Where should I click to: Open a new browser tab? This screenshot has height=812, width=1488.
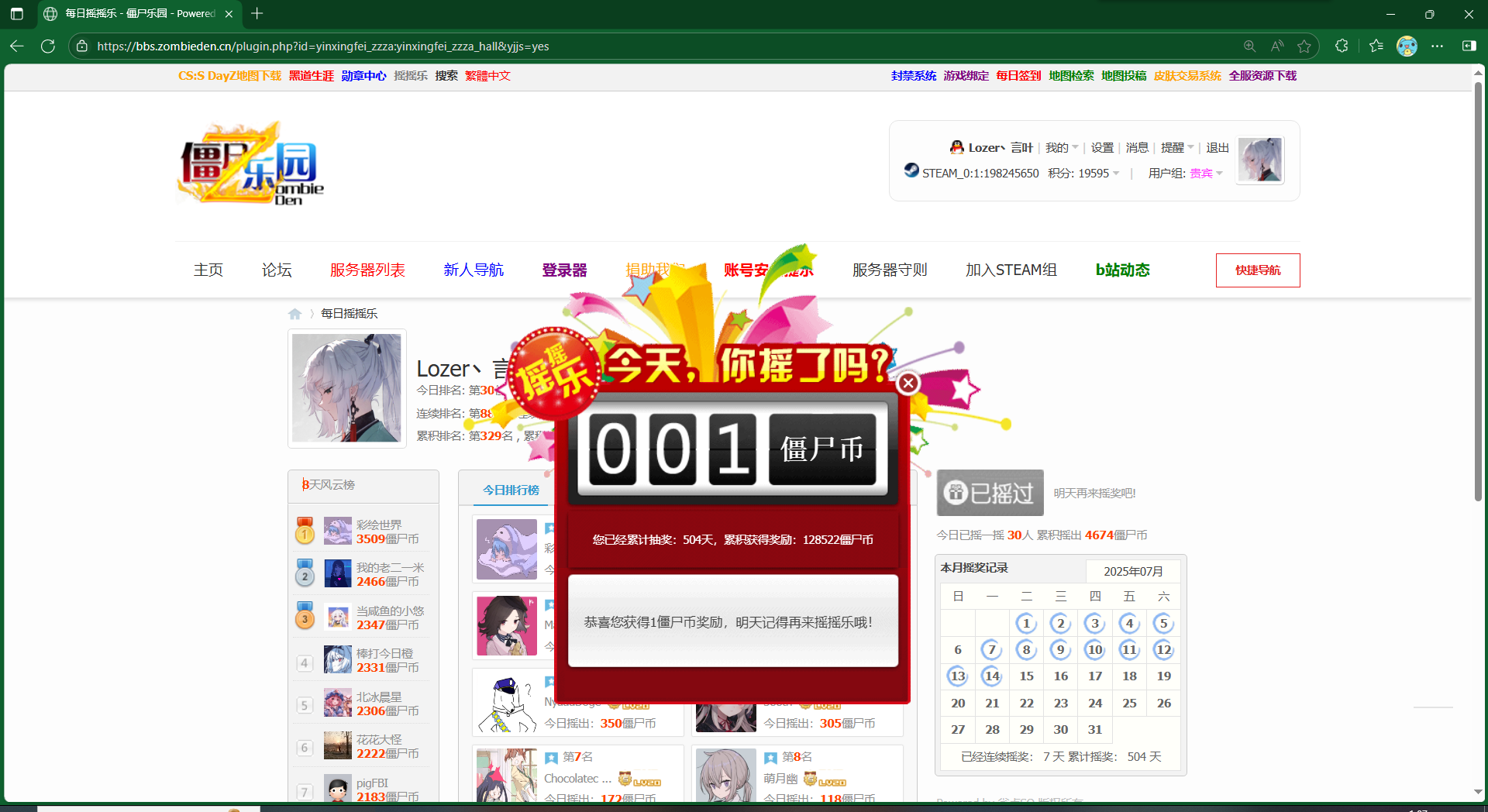click(x=257, y=14)
